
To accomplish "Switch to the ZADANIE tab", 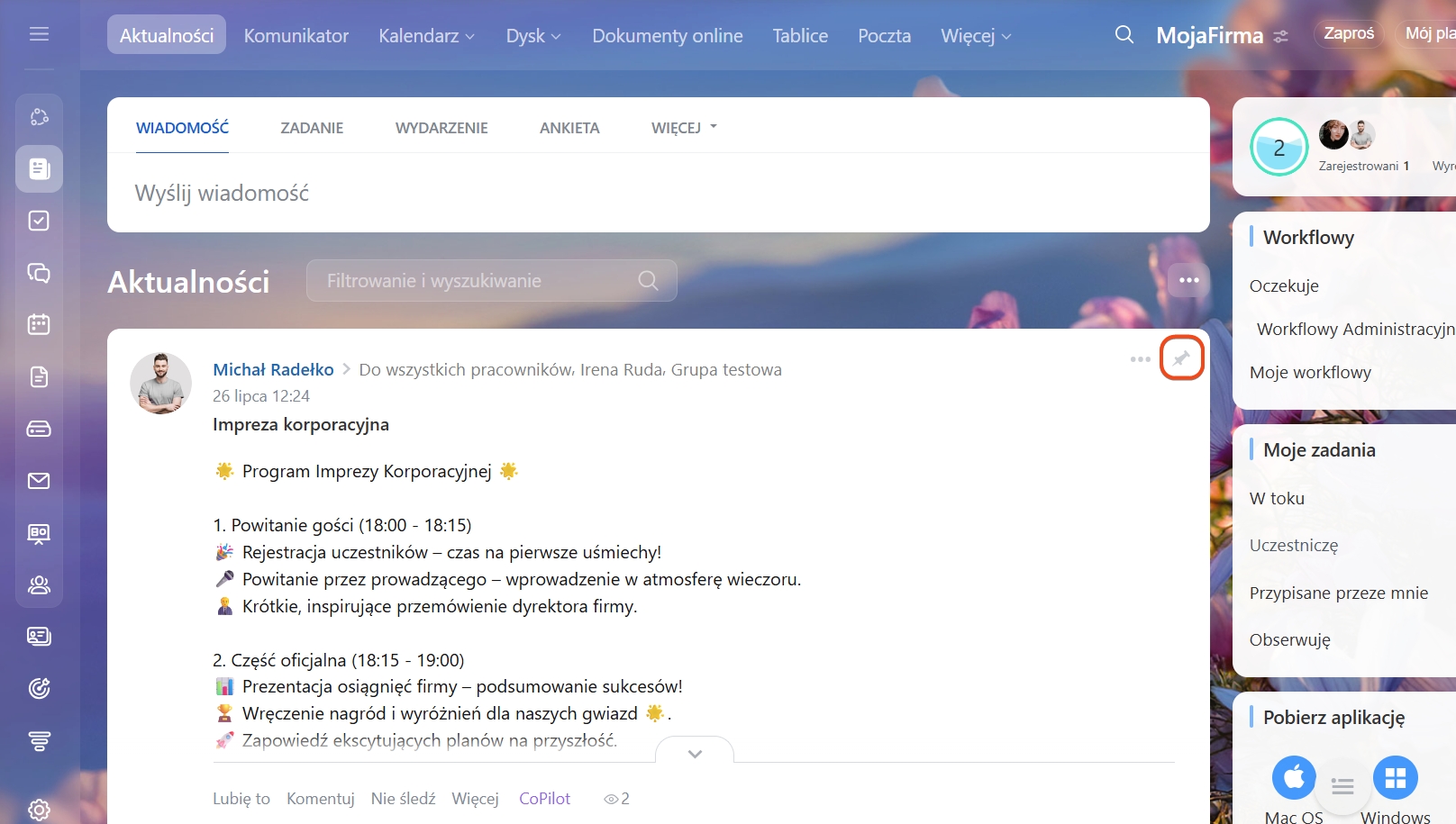I will click(312, 128).
